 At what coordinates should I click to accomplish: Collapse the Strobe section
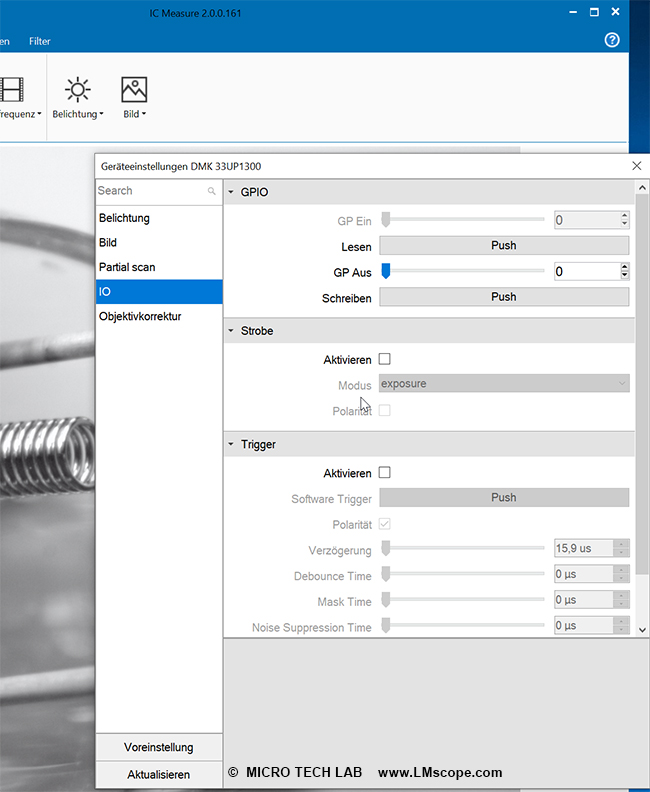point(232,331)
